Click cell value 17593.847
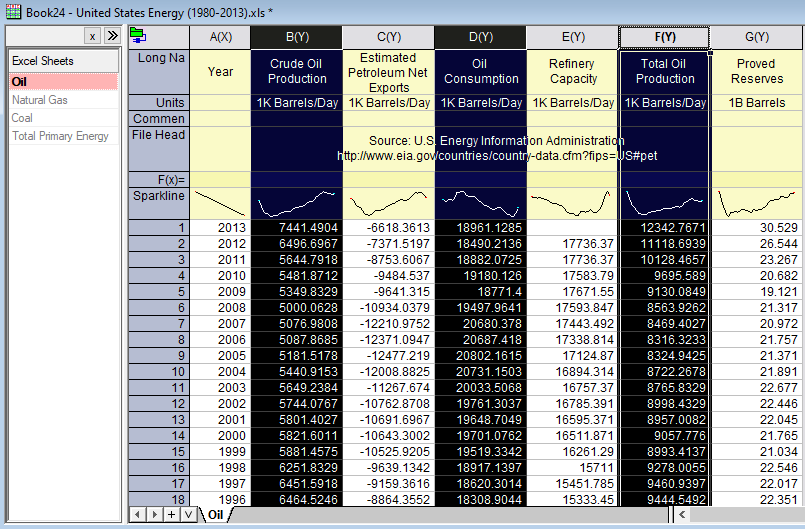Screen dimensions: 805x529 tap(573, 308)
